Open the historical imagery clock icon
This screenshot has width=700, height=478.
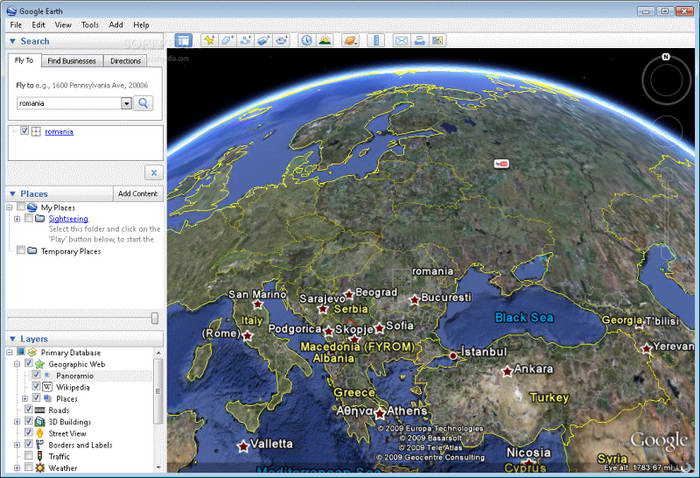coord(306,41)
